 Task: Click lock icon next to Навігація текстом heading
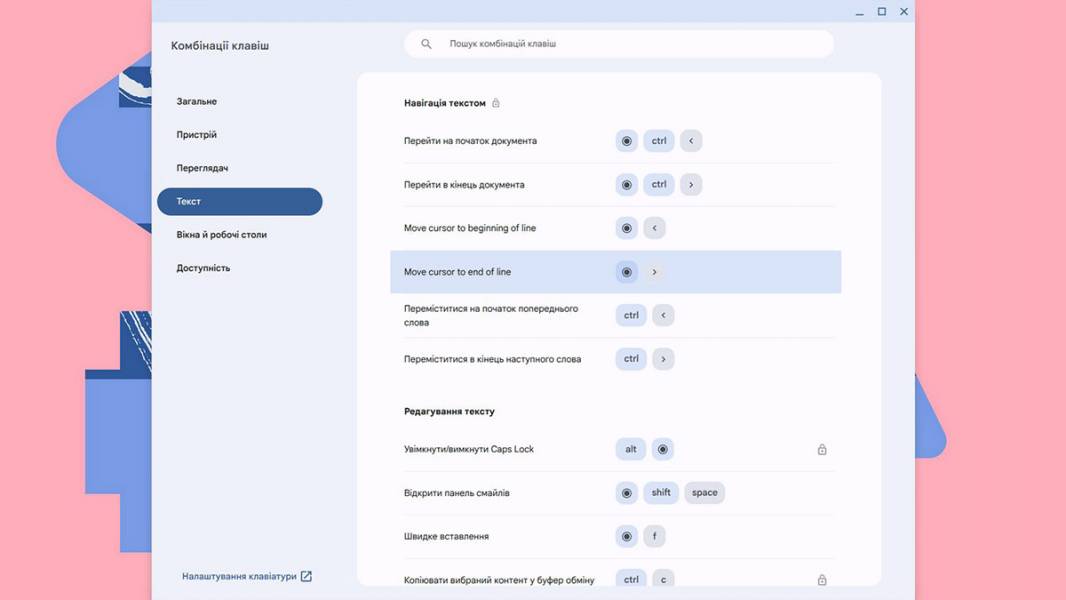(496, 103)
